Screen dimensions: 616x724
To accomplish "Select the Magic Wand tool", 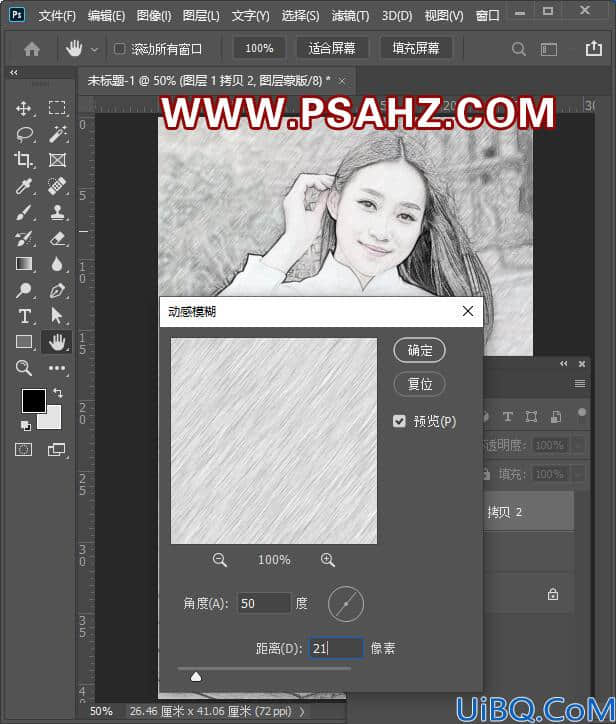I will 57,134.
